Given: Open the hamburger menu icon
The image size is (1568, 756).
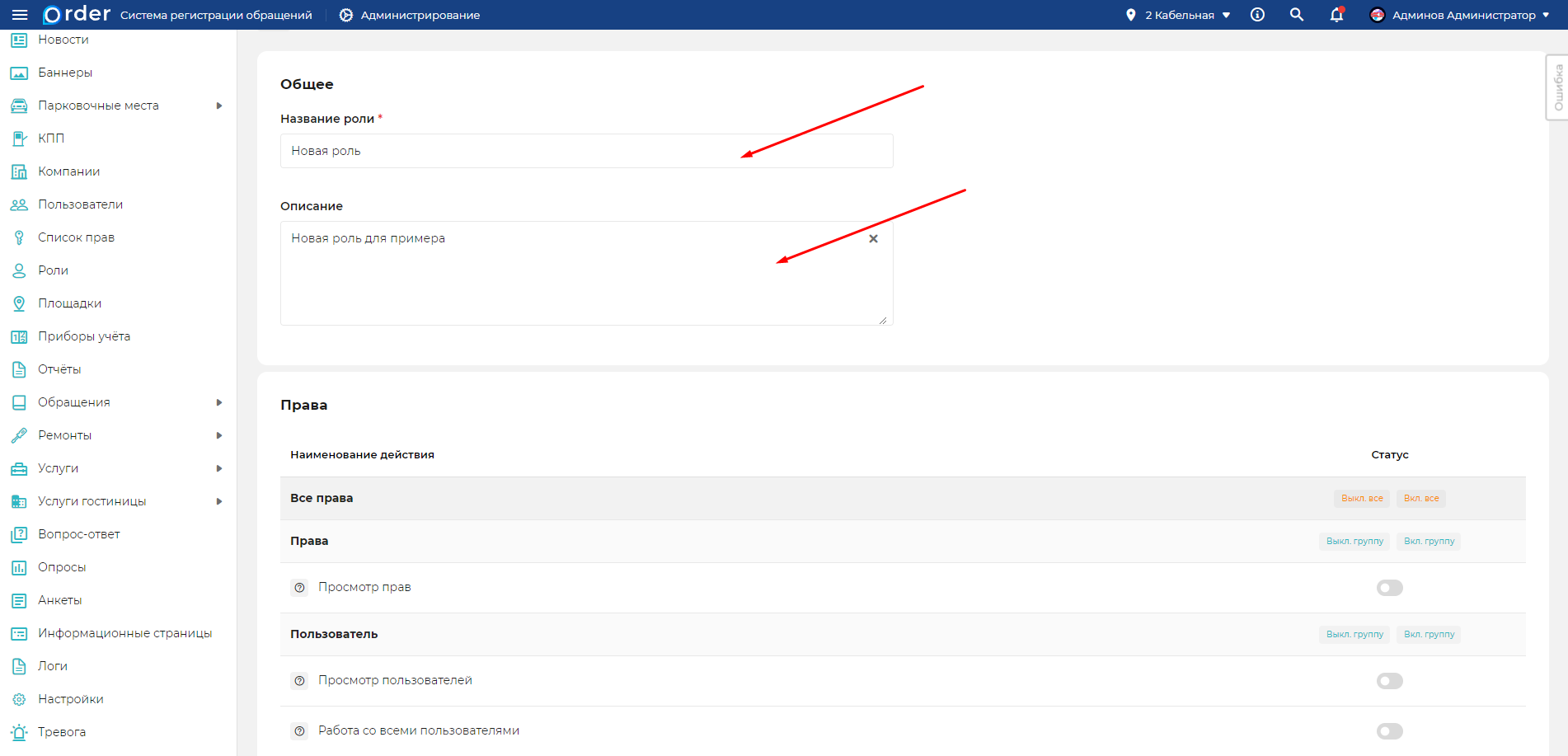Looking at the screenshot, I should point(20,15).
